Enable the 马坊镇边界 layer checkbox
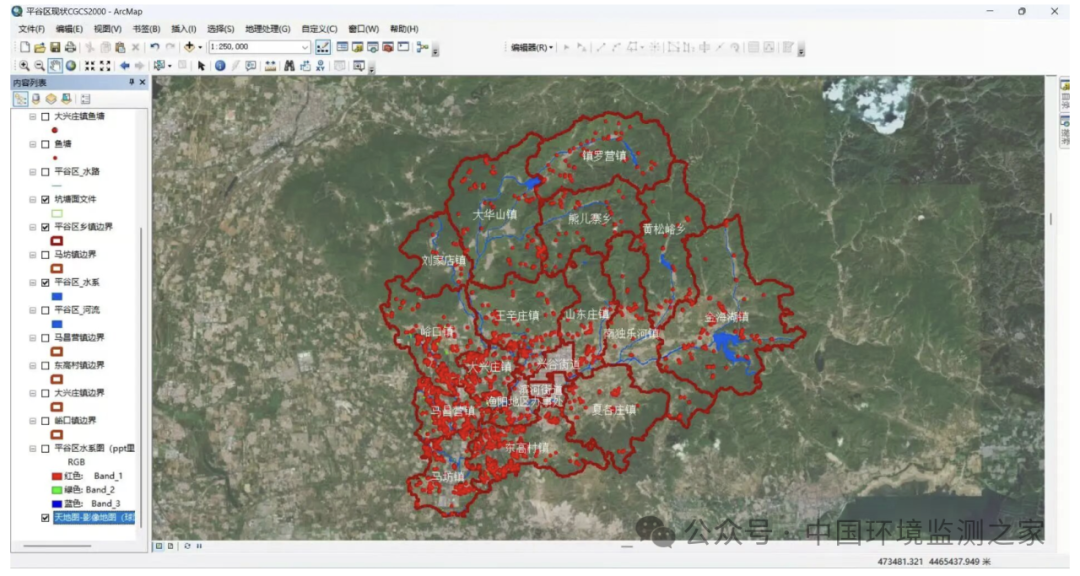1080x576 pixels. click(x=45, y=255)
